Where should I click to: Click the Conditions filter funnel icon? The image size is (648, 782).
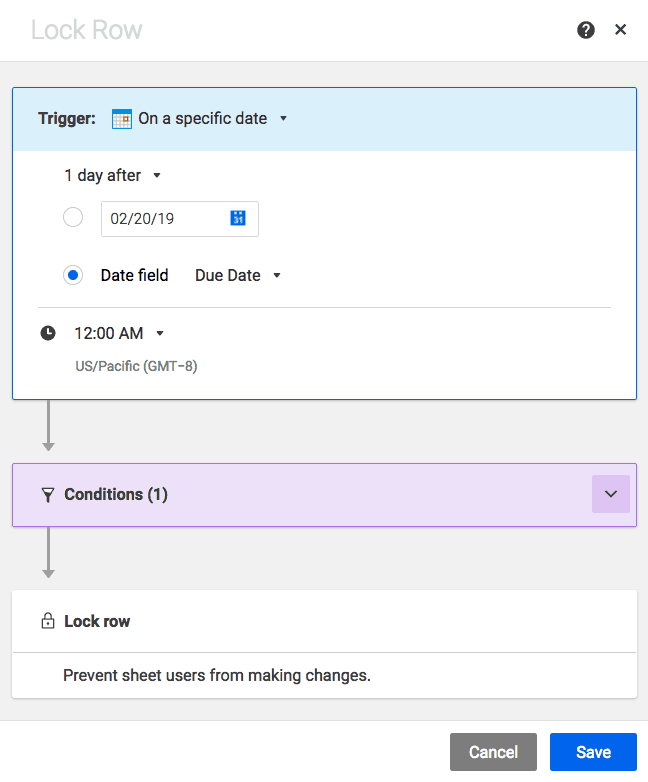tap(47, 495)
